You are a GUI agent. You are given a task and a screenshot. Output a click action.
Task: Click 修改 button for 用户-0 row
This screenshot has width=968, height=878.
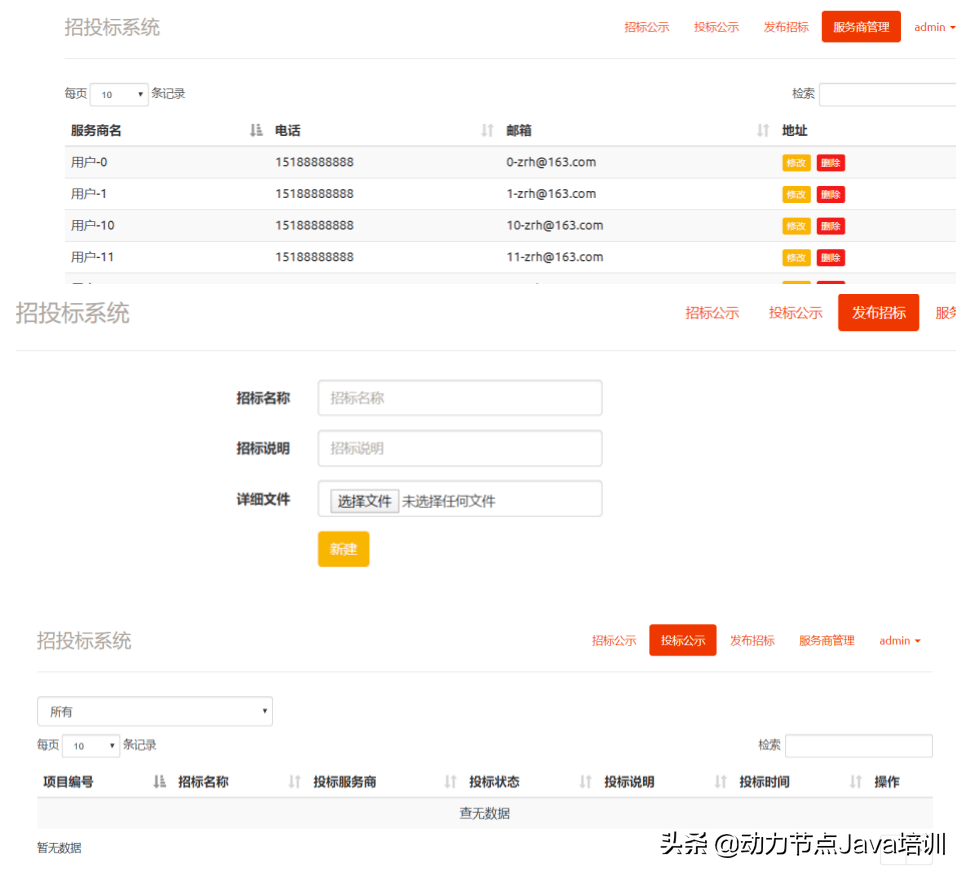pos(795,162)
